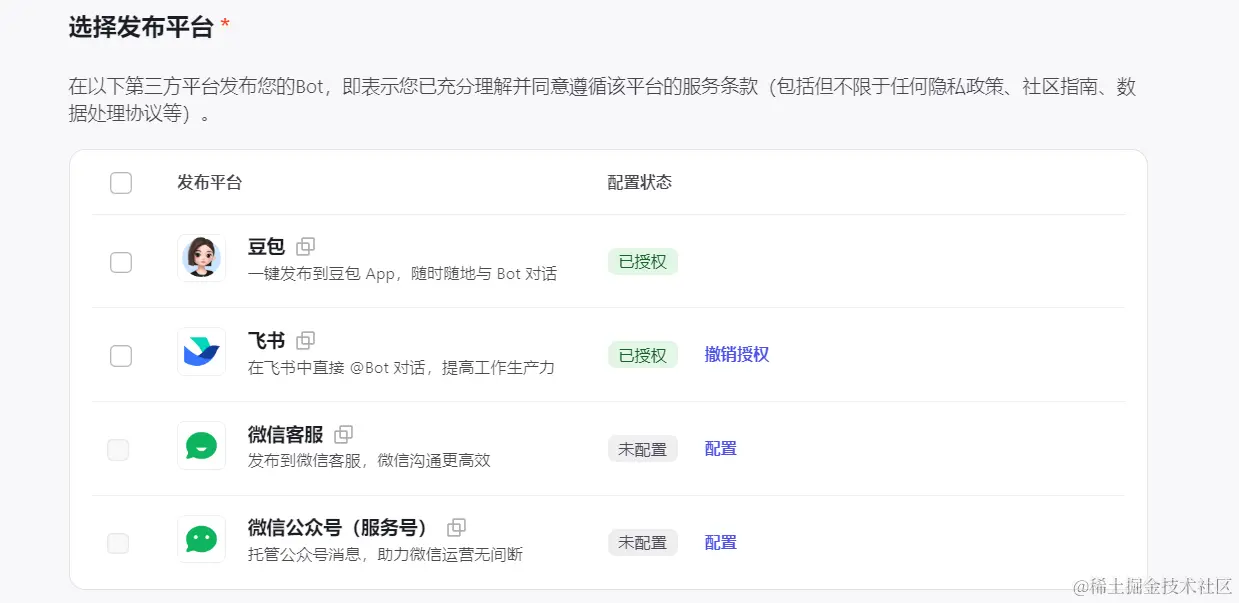Click the 配置状态 column header
Screen dimensions: 1239x603
point(640,183)
